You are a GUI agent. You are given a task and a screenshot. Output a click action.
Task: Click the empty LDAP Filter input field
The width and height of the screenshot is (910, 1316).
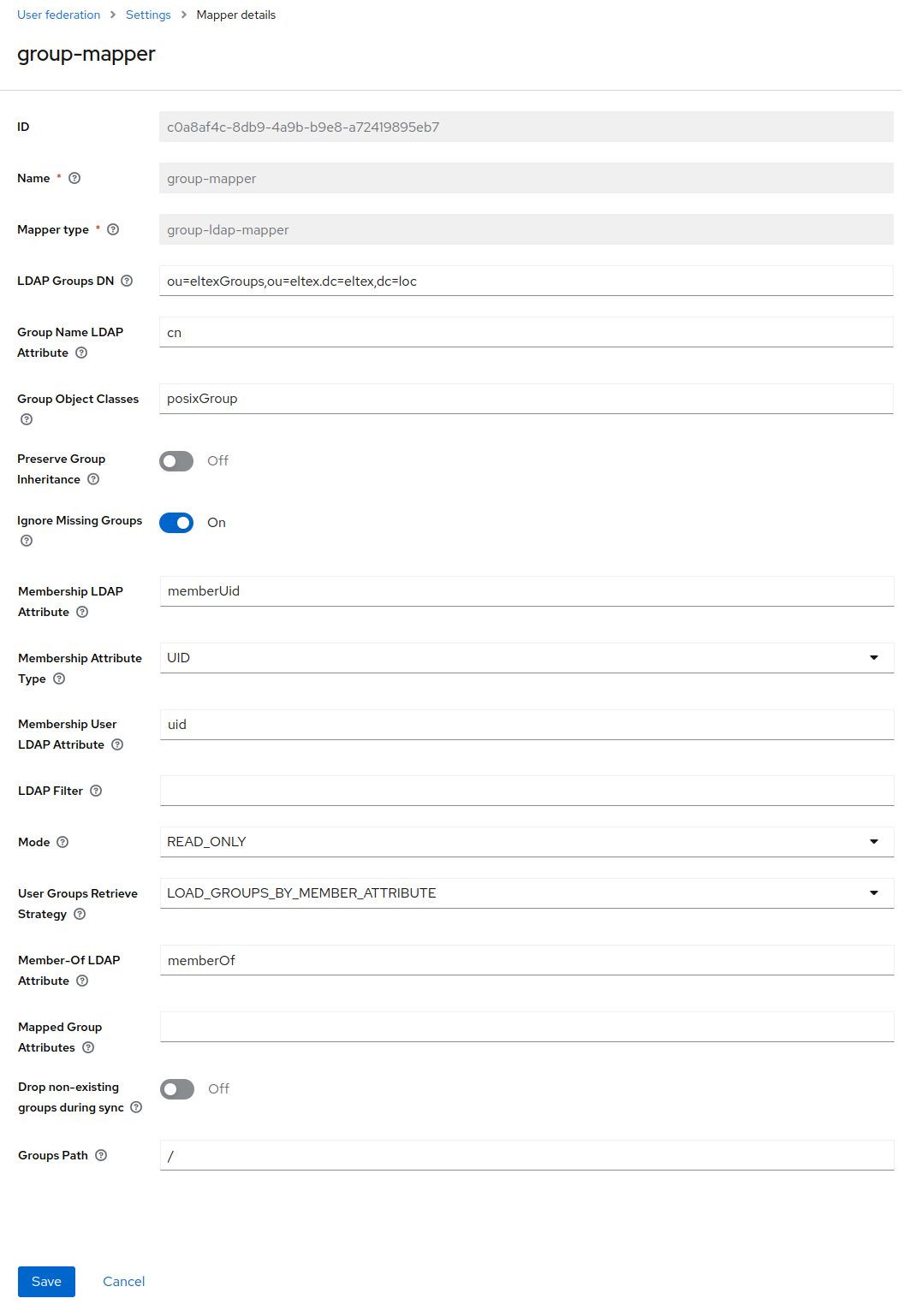click(526, 791)
